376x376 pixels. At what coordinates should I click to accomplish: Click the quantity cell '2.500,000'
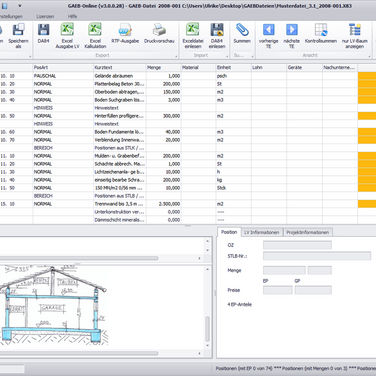tap(163, 204)
